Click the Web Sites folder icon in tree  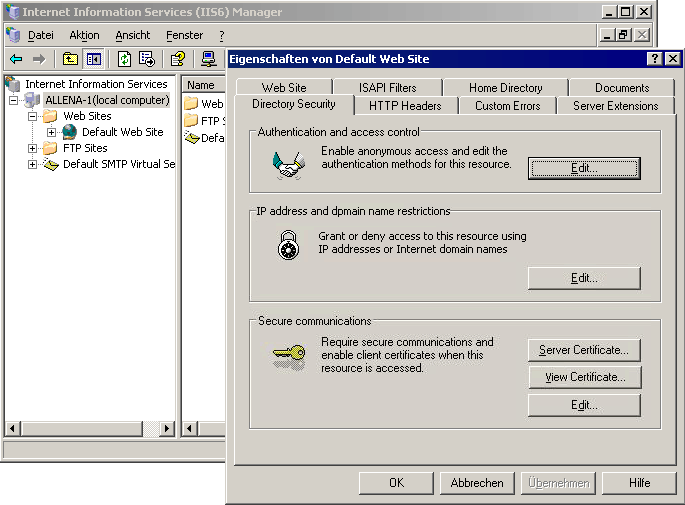coord(50,116)
